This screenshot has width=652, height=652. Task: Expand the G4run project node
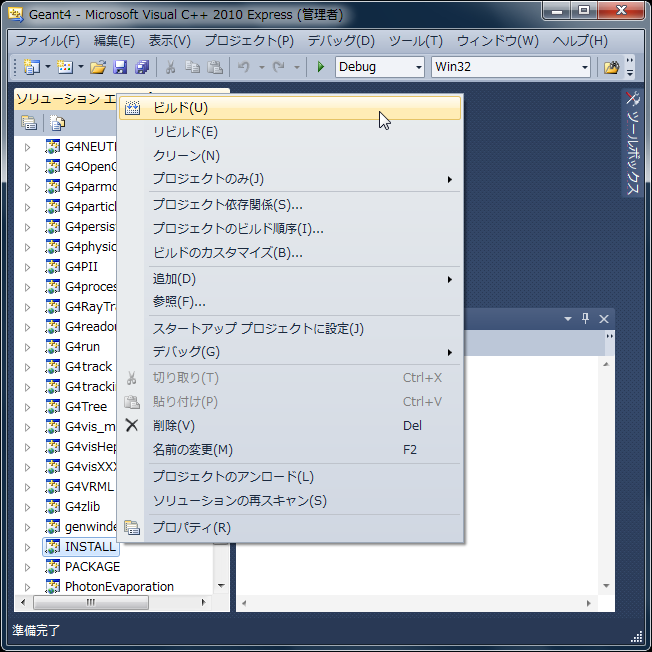27,347
